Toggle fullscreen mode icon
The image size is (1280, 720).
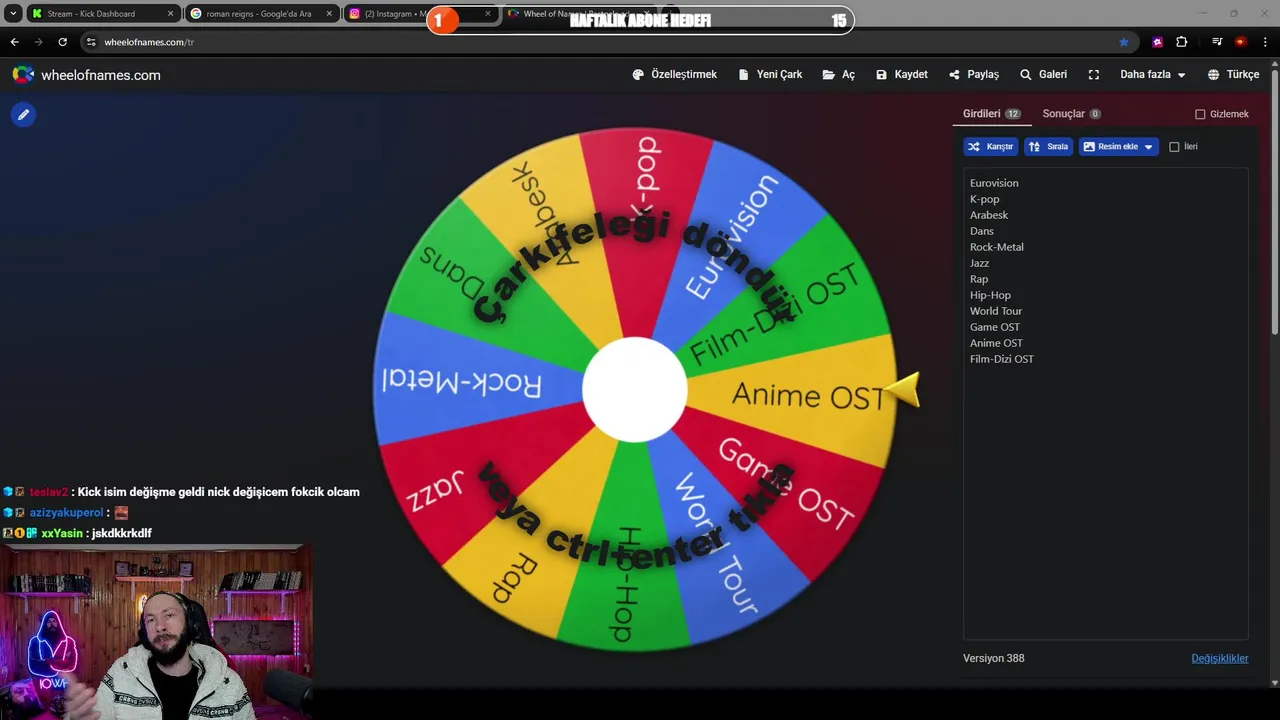1094,75
